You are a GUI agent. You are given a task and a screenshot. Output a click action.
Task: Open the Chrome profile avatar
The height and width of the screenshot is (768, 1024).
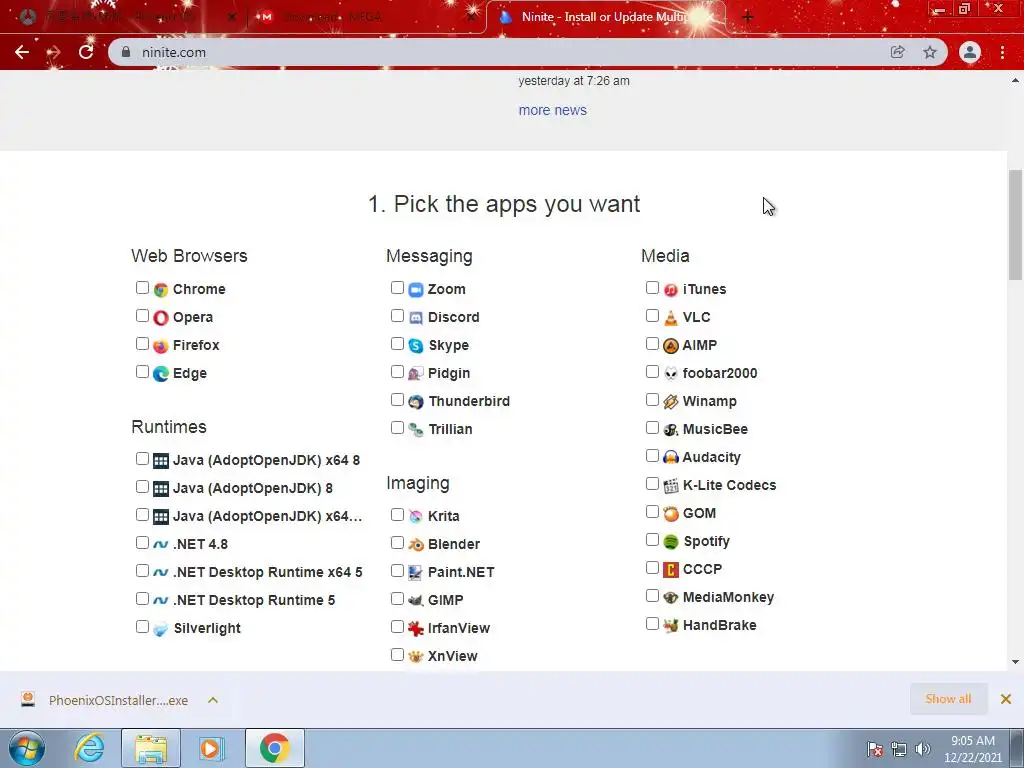(970, 52)
